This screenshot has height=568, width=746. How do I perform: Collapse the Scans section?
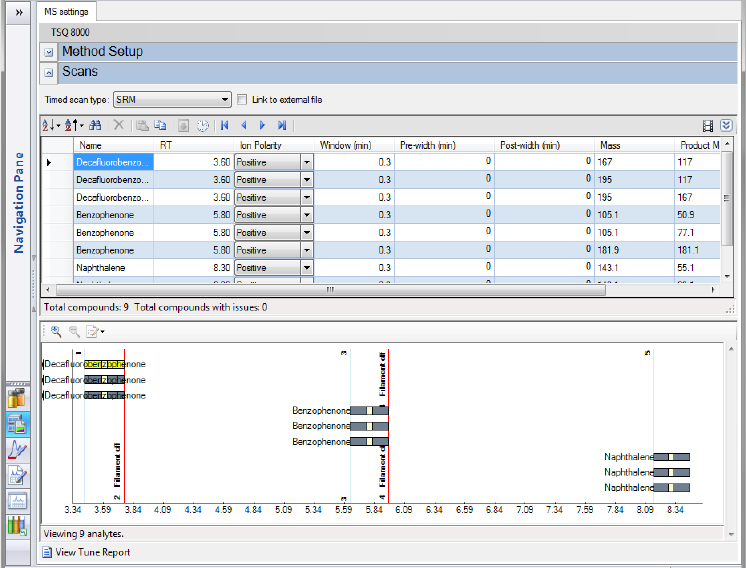(x=49, y=73)
